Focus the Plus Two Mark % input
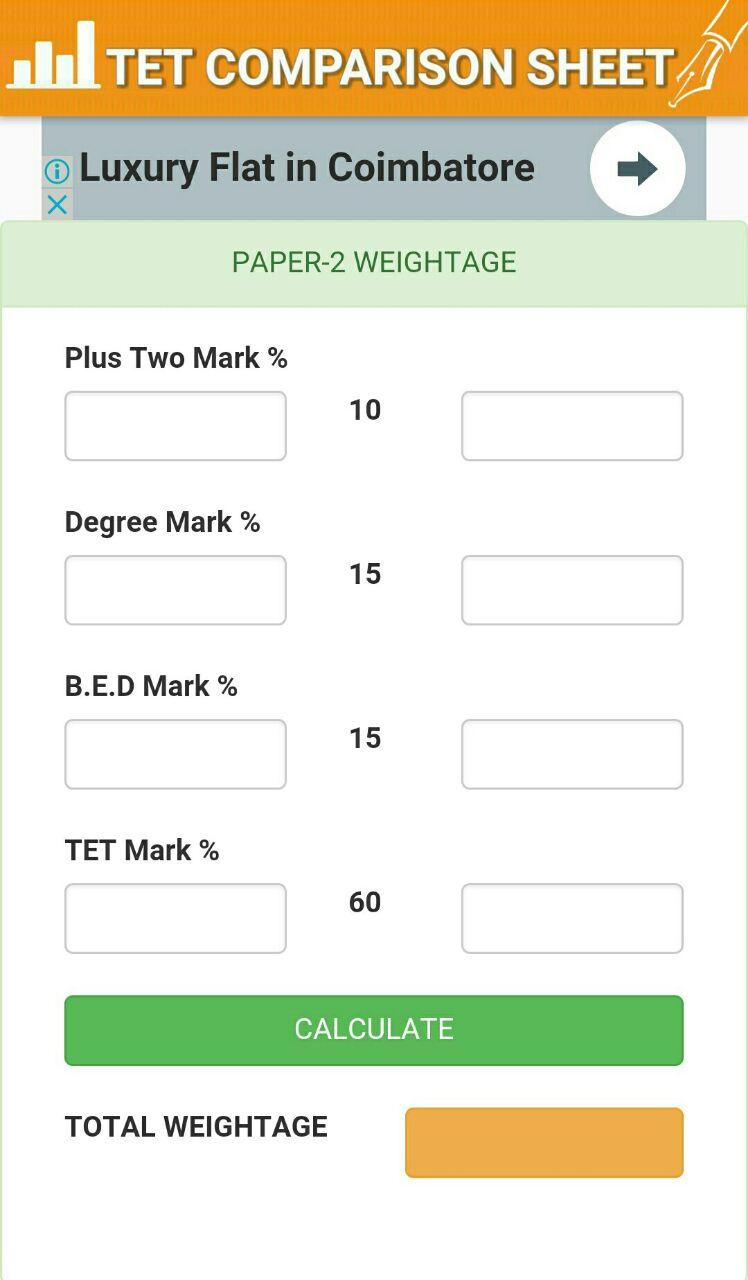The width and height of the screenshot is (748, 1280). (175, 426)
